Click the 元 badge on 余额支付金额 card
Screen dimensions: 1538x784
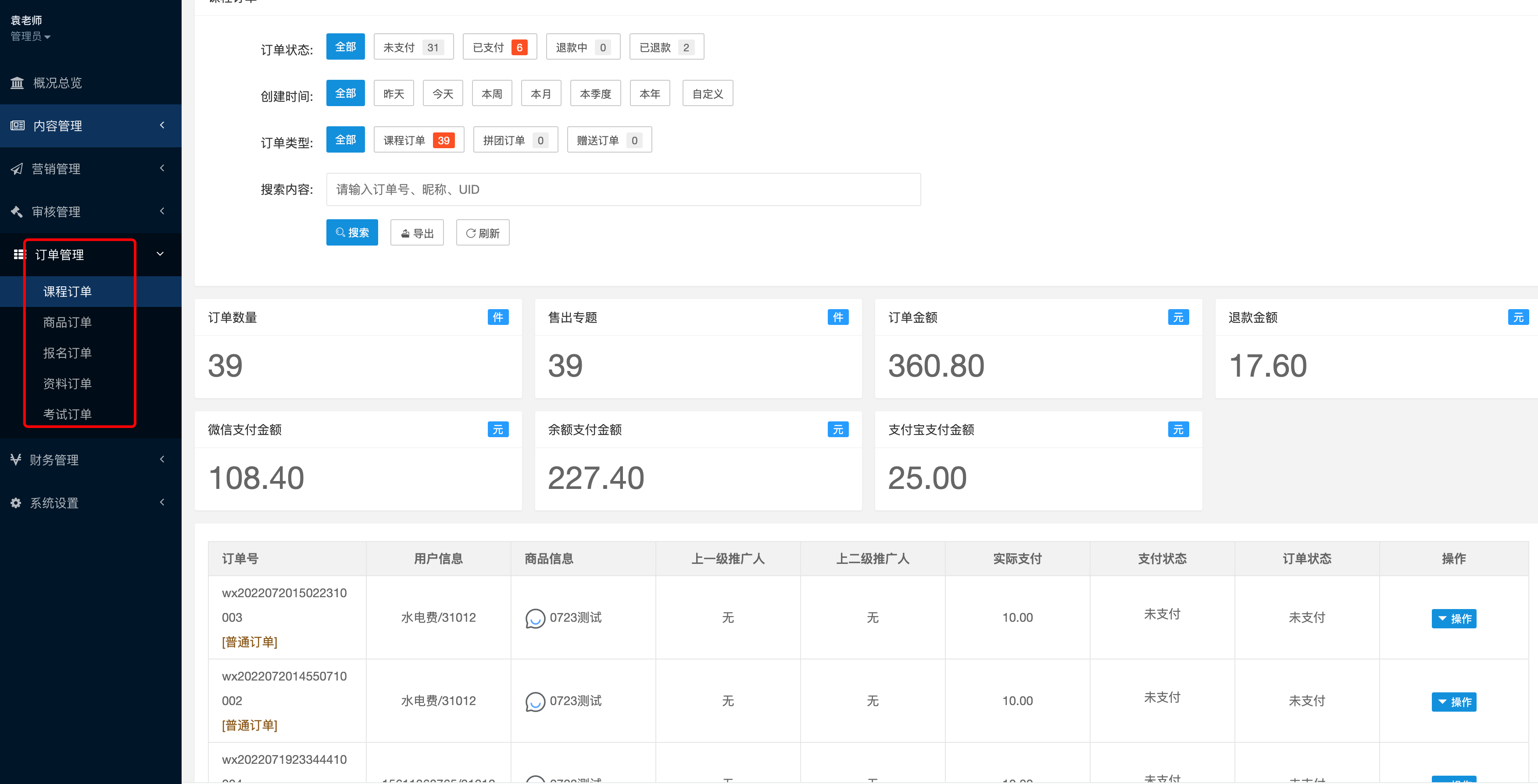[x=838, y=430]
